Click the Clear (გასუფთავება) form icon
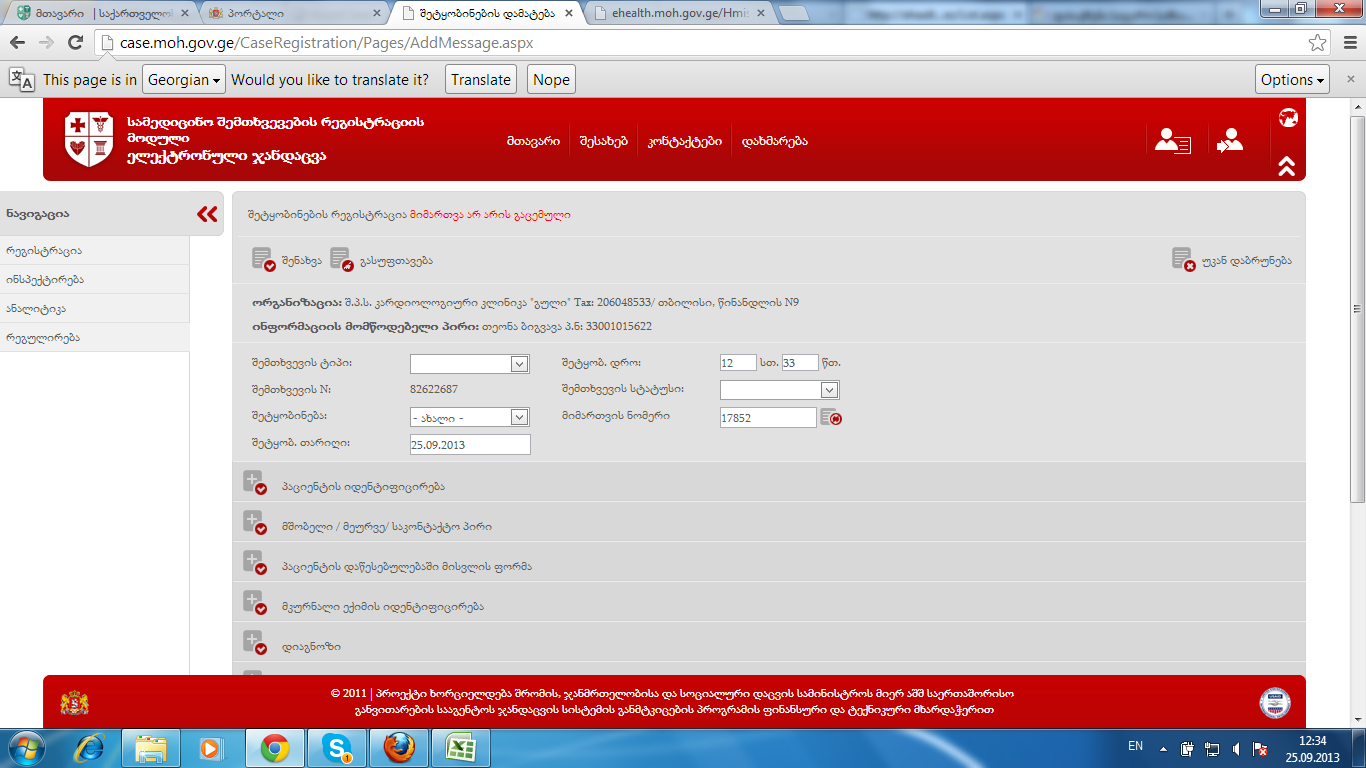This screenshot has height=768, width=1366. tap(341, 260)
